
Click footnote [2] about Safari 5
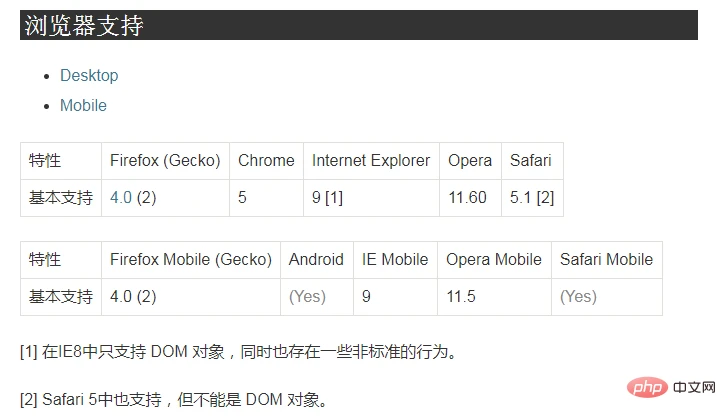(175, 399)
